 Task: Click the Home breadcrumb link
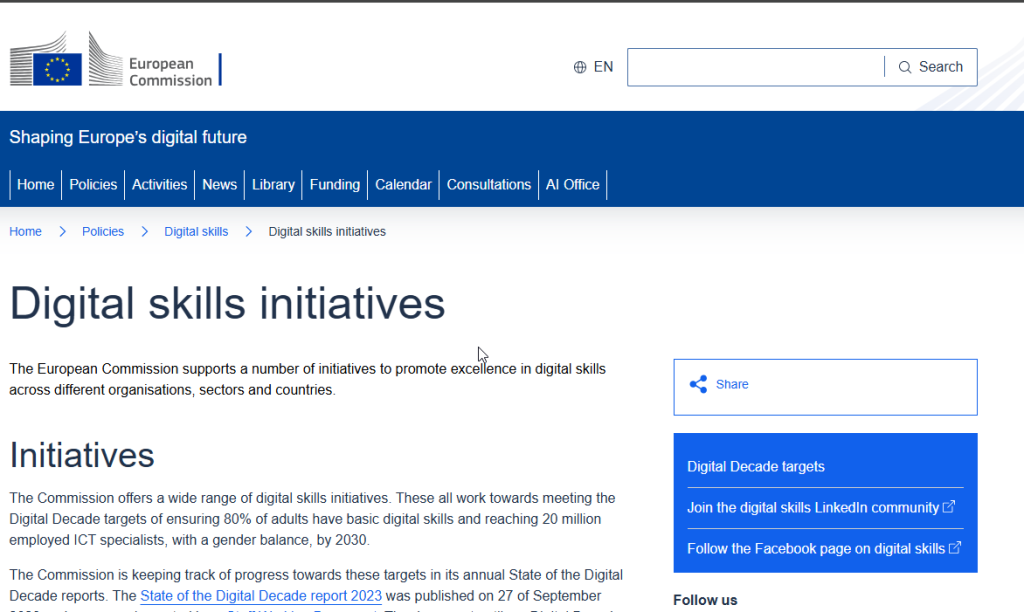point(26,232)
